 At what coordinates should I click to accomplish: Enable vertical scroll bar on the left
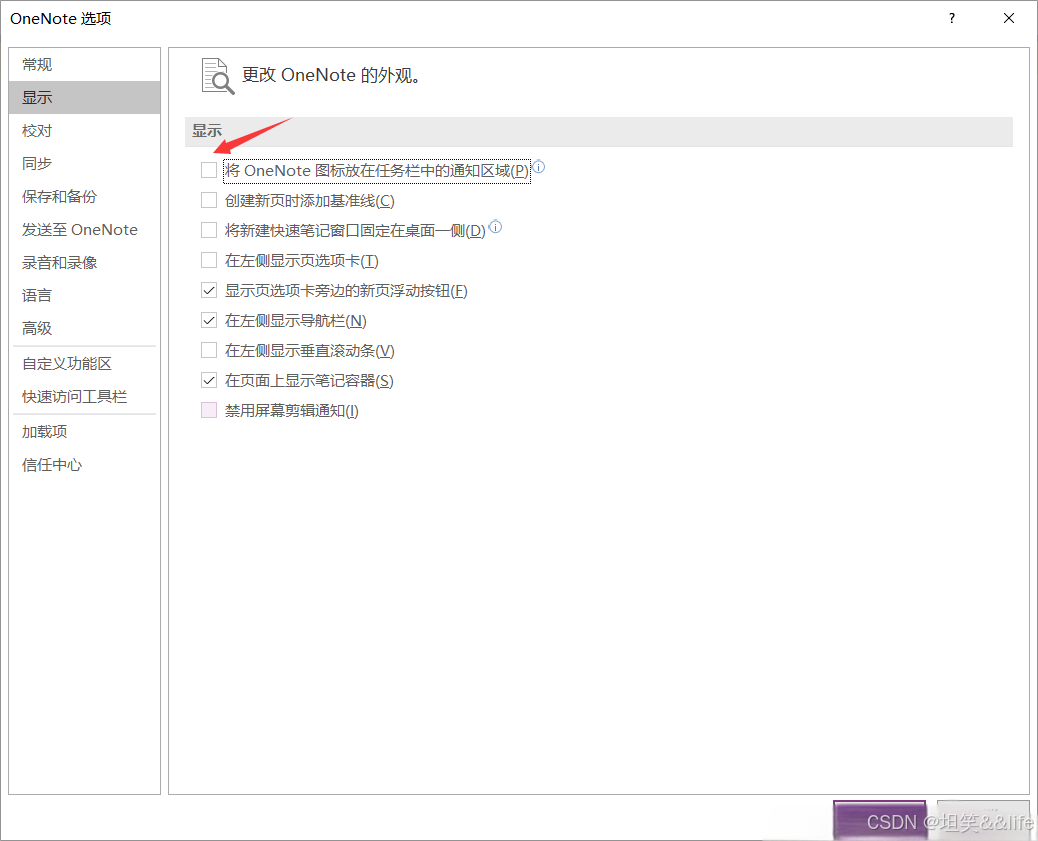pos(209,350)
